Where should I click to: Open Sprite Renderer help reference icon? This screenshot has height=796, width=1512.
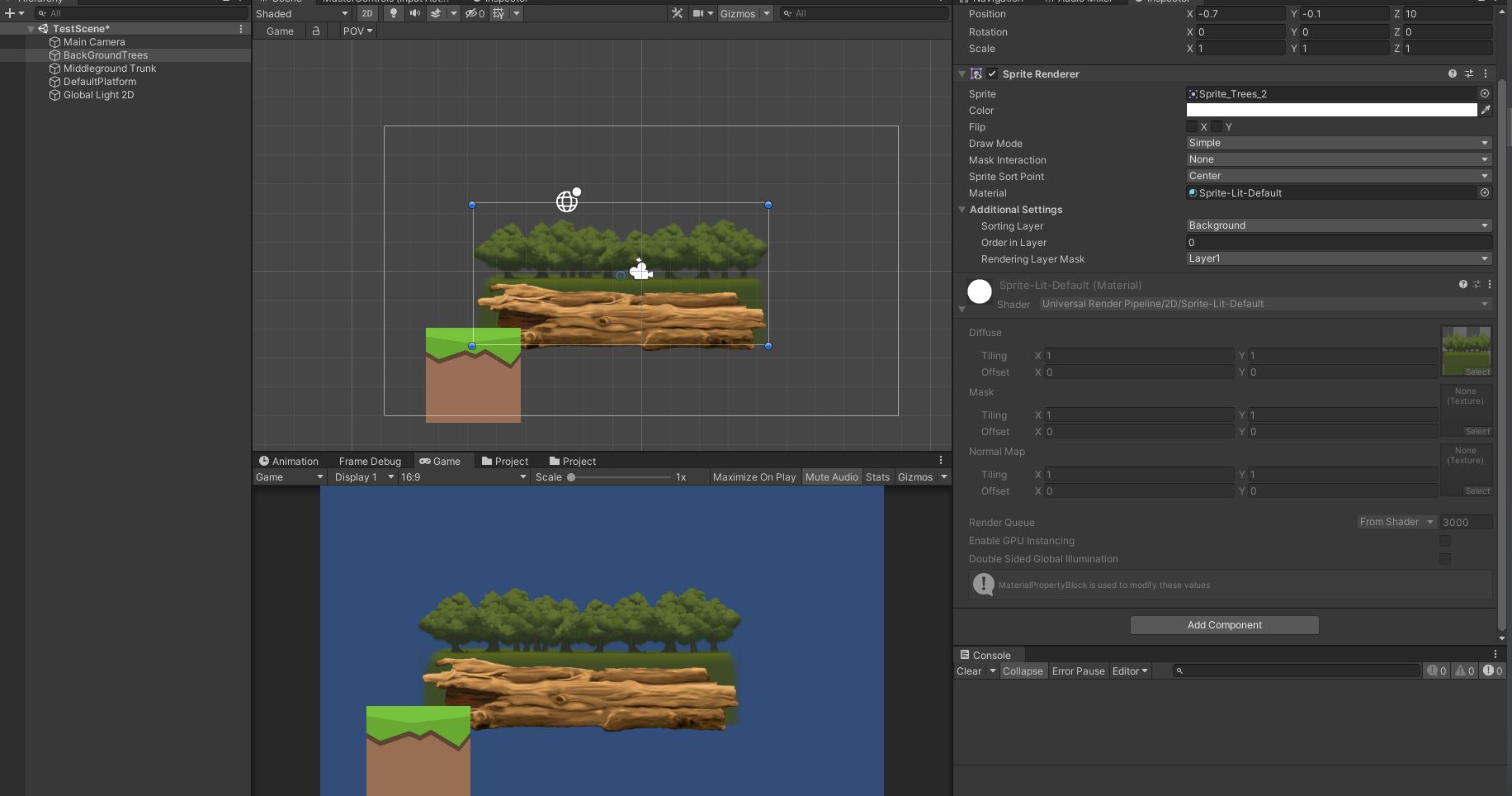(1453, 73)
